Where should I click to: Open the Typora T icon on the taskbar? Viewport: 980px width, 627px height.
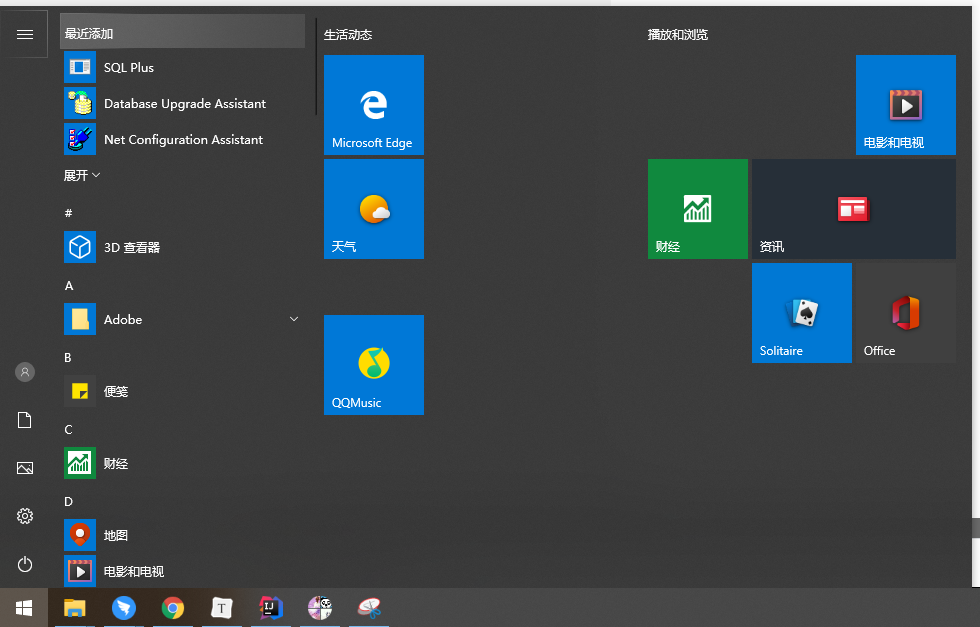pos(221,608)
